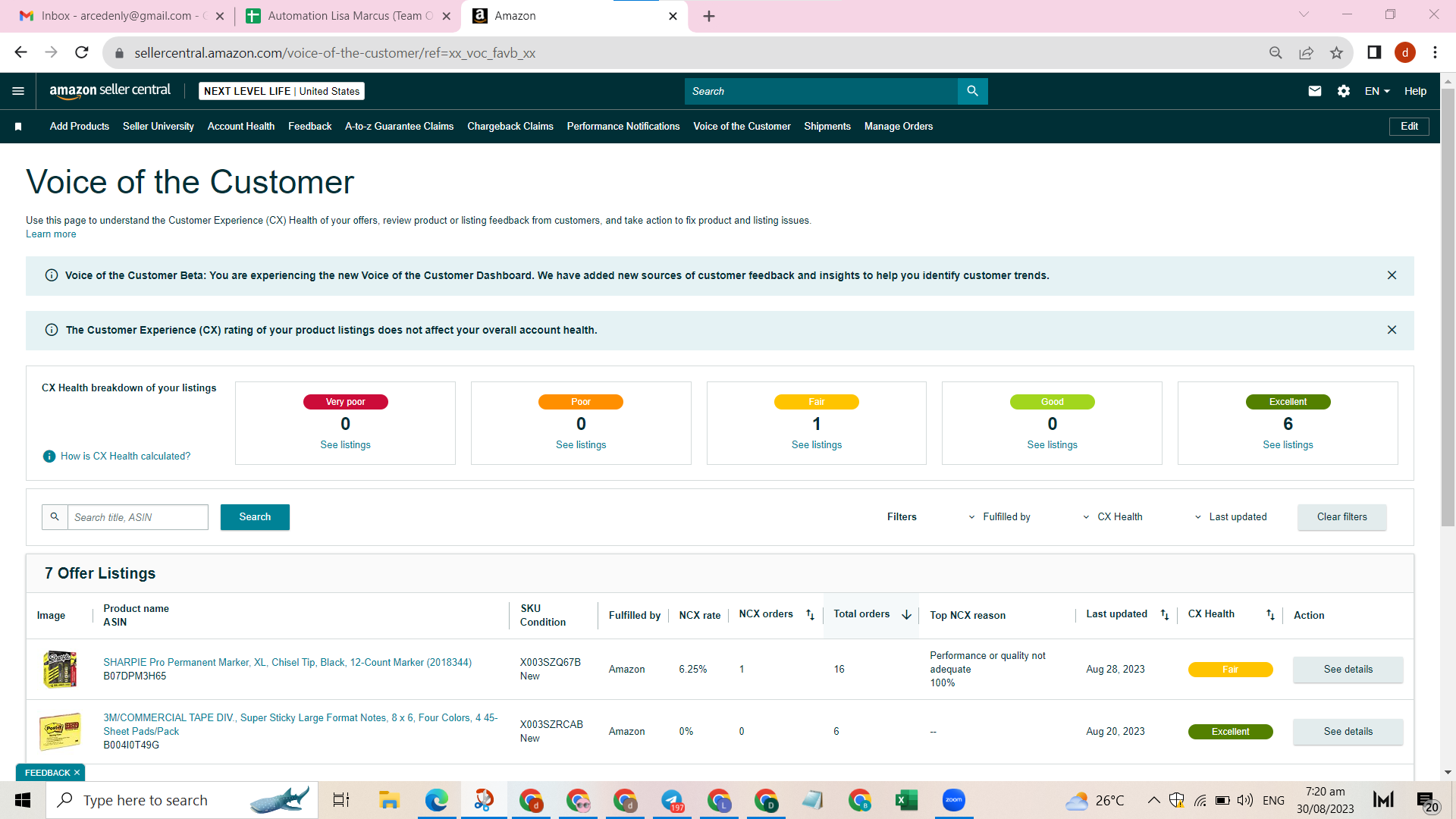Open Performance Notifications
Viewport: 1456px width, 819px height.
[x=623, y=127]
